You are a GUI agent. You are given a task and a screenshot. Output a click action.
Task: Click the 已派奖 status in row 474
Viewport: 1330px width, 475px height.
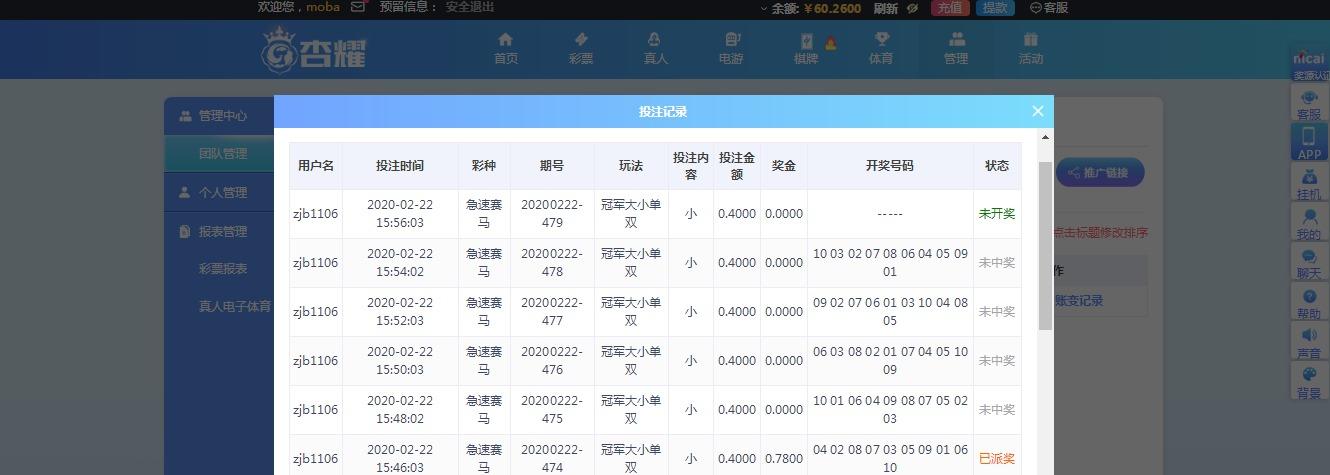[x=997, y=459]
